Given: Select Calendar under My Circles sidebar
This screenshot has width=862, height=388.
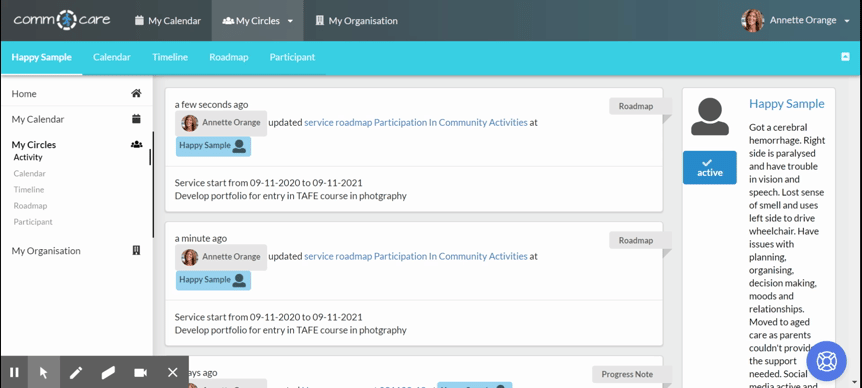Looking at the screenshot, I should click(30, 173).
